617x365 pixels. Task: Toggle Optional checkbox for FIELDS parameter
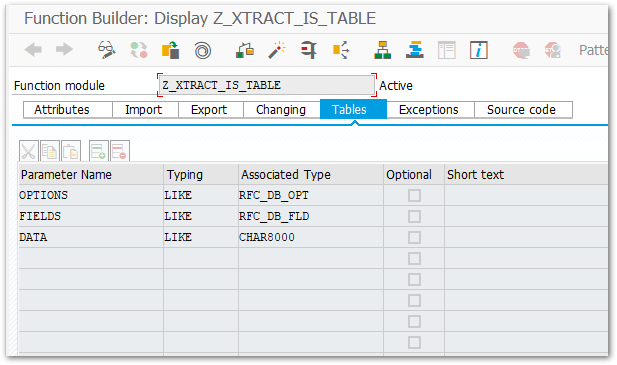click(414, 216)
